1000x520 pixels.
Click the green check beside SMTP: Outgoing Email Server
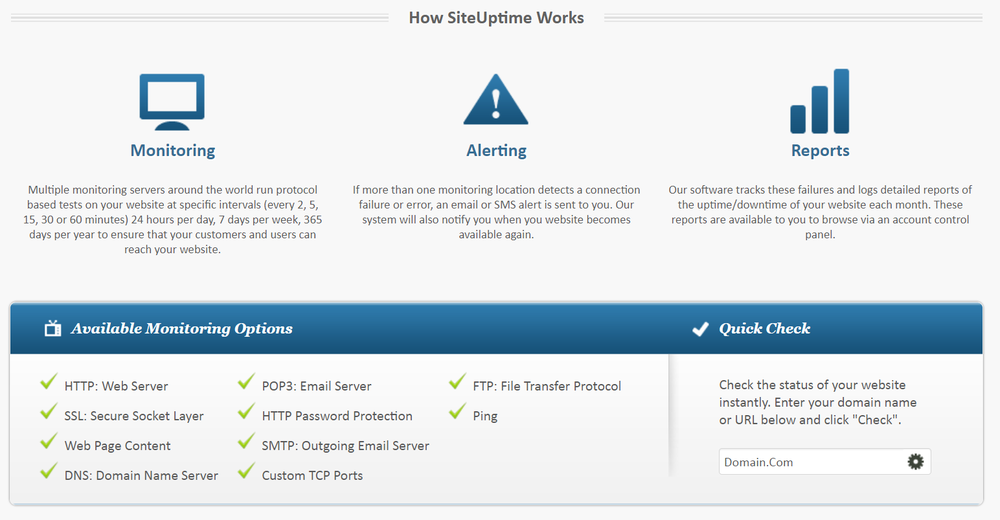(x=246, y=442)
